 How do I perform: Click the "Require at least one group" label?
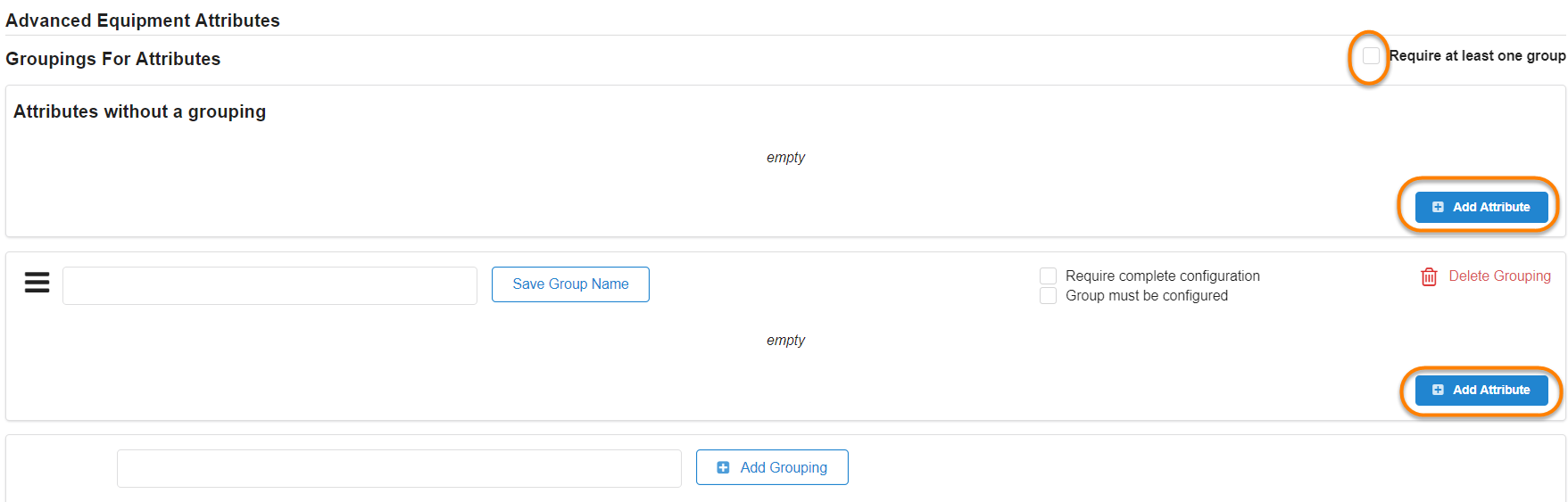[x=1477, y=56]
